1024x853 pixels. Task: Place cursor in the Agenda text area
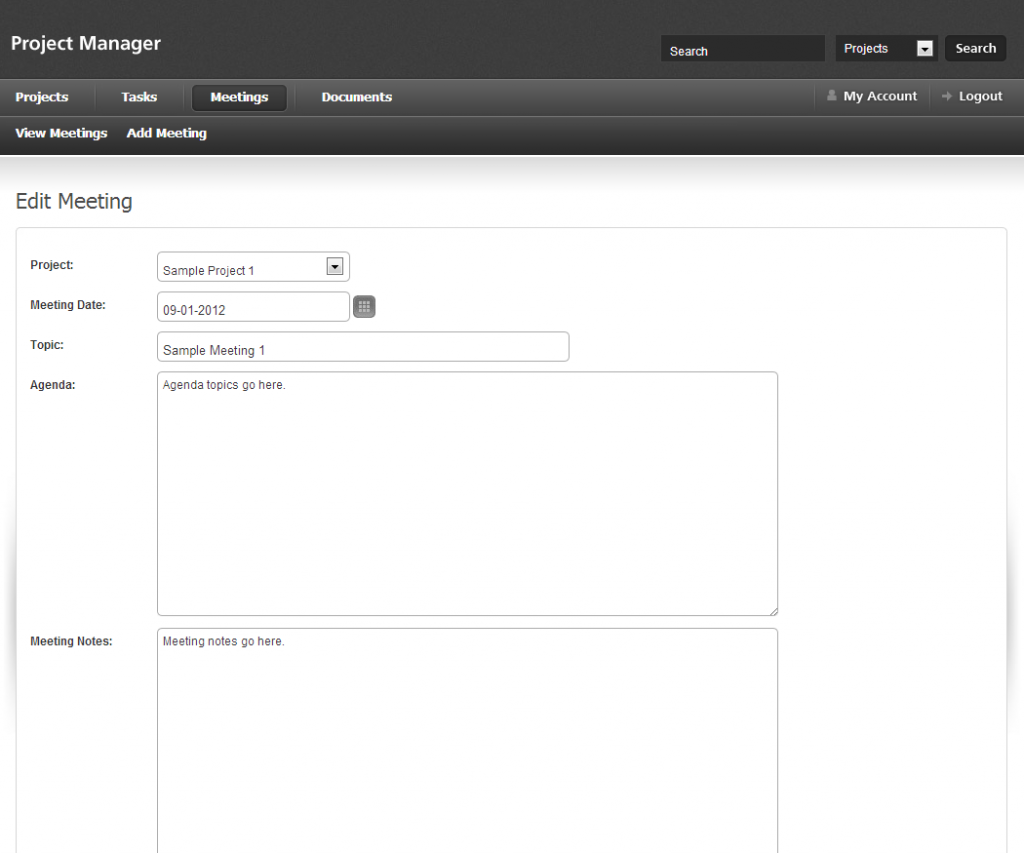point(467,493)
